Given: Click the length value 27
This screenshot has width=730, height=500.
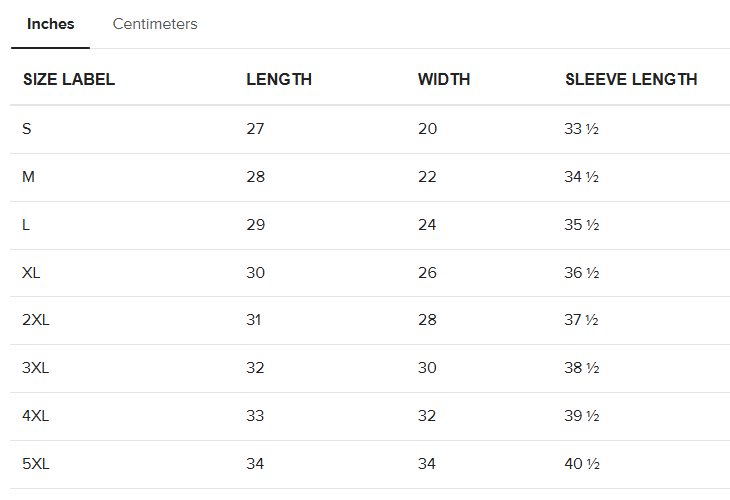Looking at the screenshot, I should 255,128.
